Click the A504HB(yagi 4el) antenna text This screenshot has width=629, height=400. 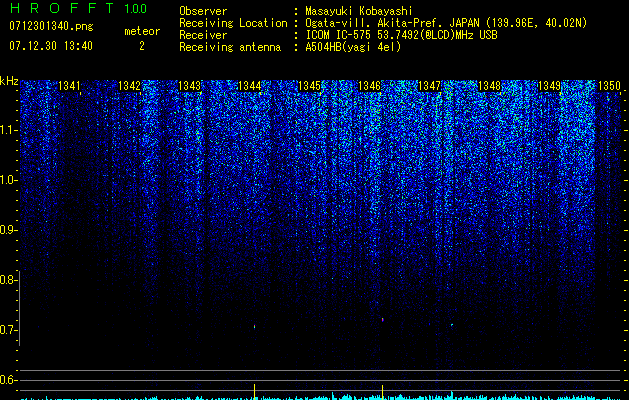353,47
